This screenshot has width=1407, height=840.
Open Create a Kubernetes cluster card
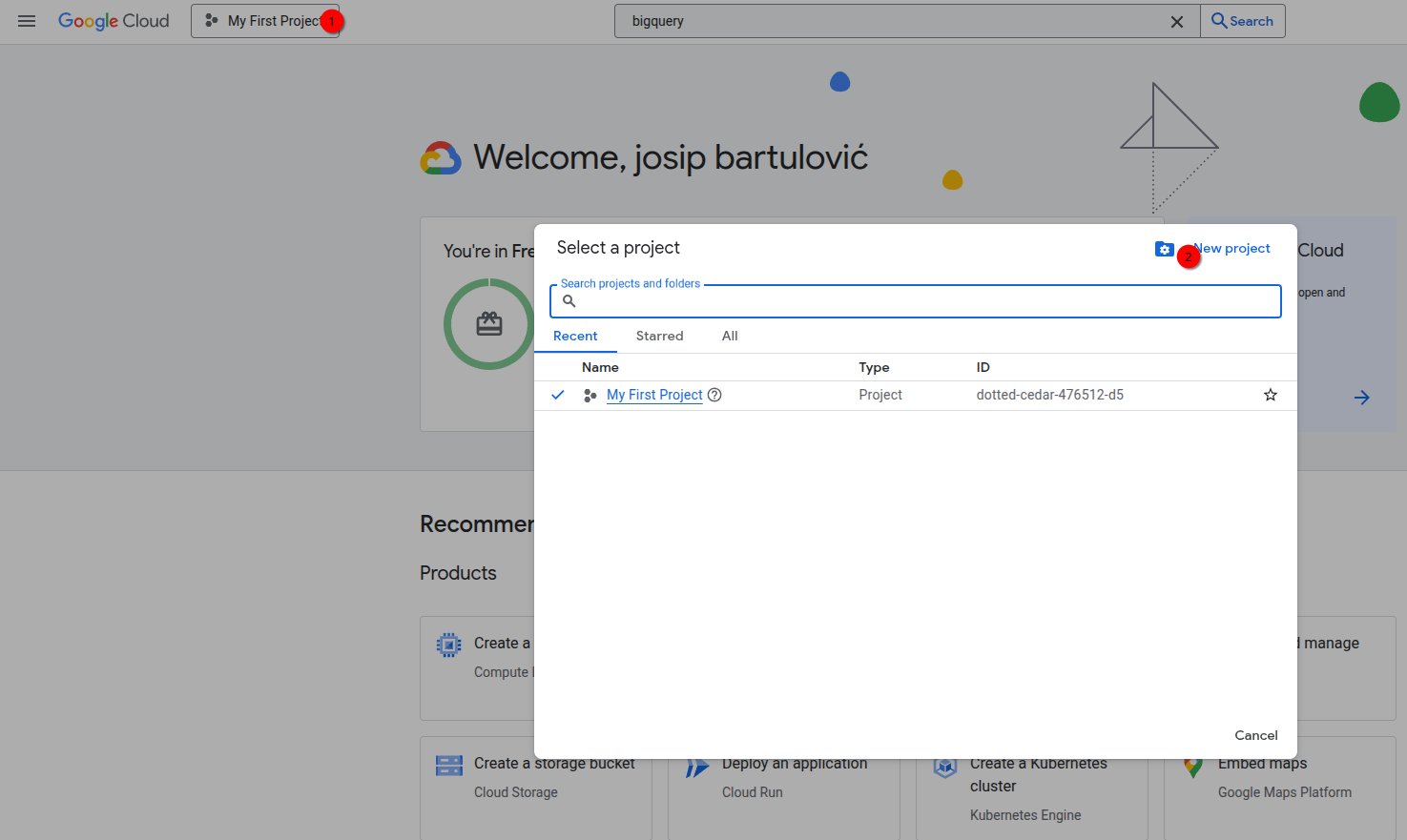click(x=1030, y=788)
